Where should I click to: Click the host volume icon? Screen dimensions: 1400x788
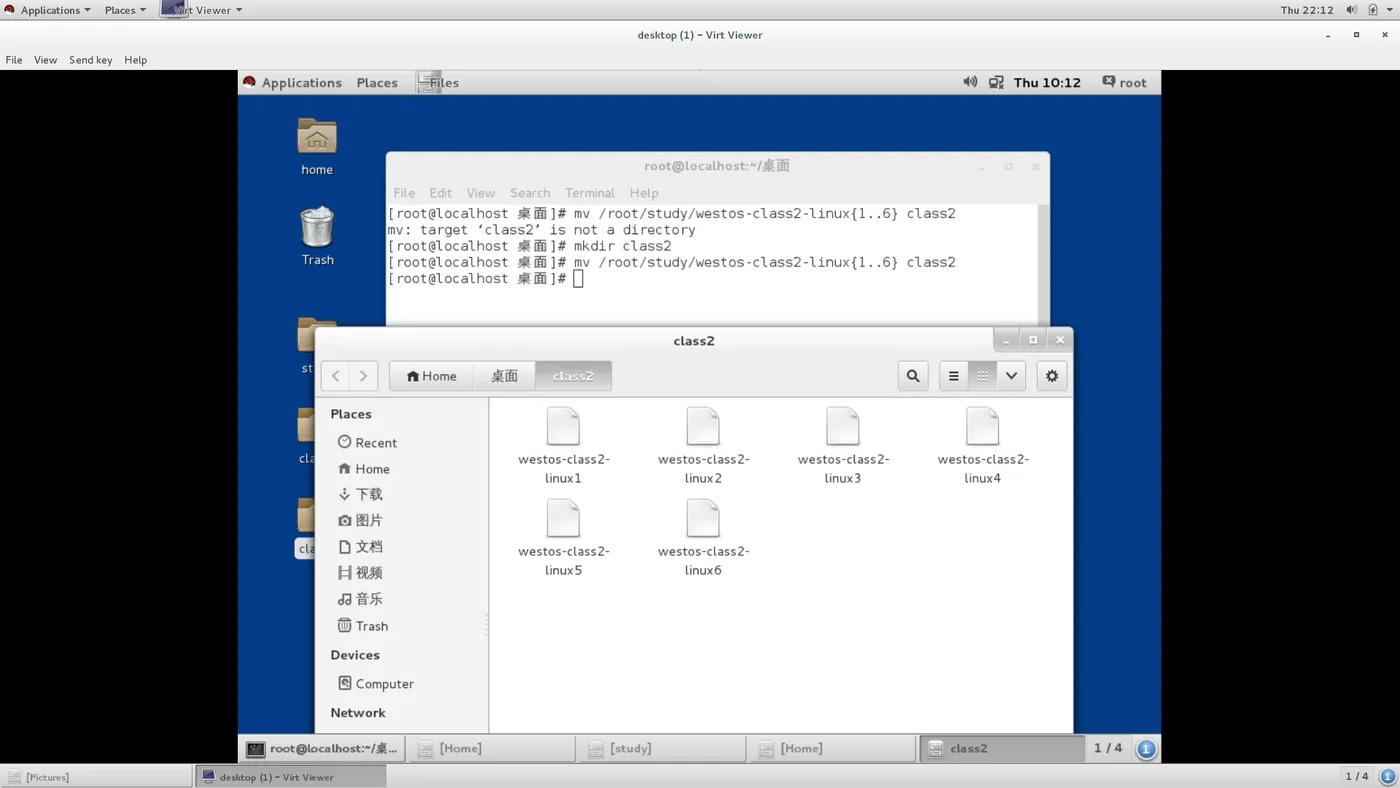pyautogui.click(x=1351, y=10)
